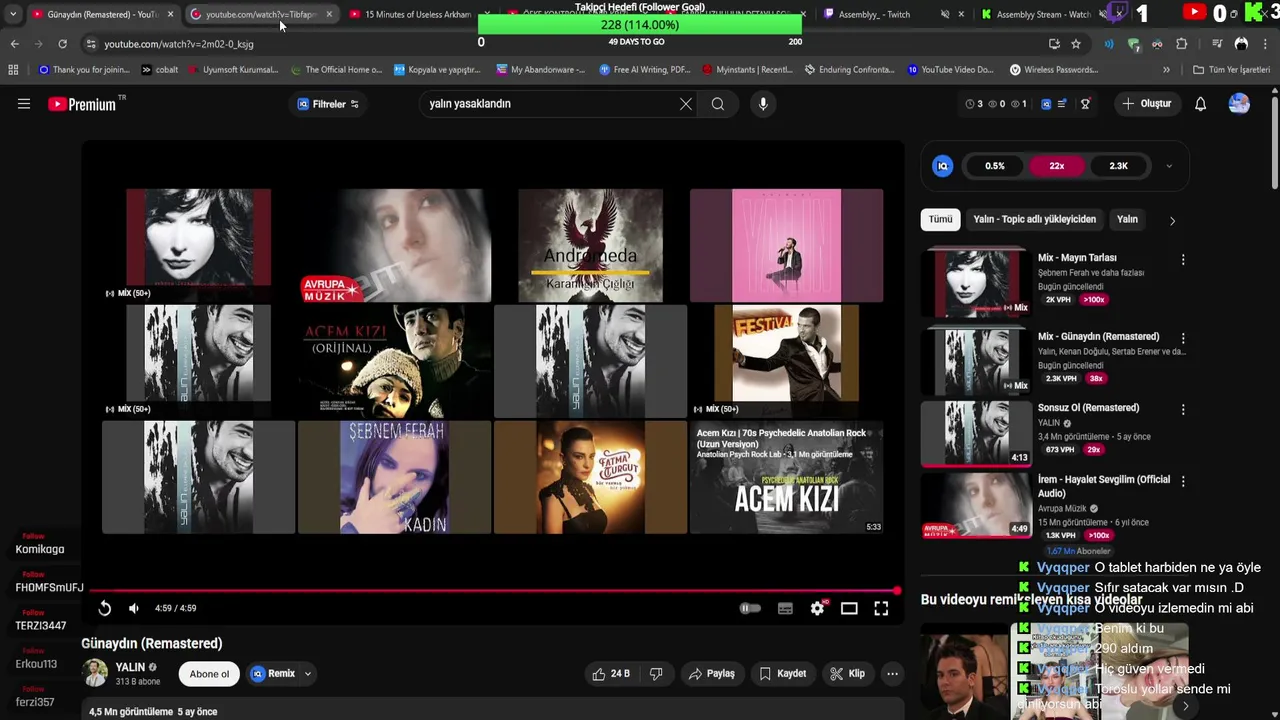
Task: Select the Yalın chip
Action: 1127,219
